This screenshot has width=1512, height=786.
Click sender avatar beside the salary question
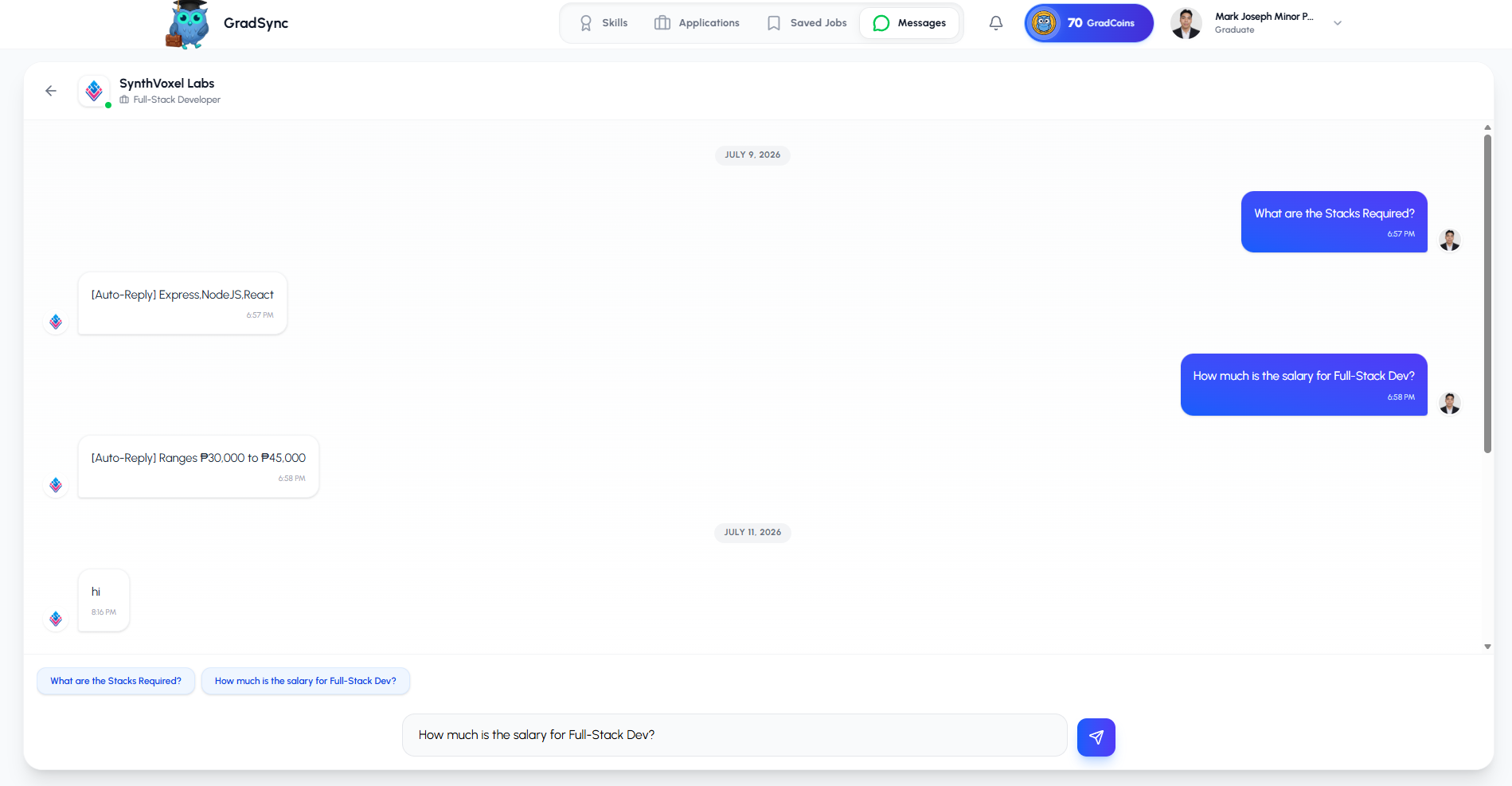click(1450, 403)
